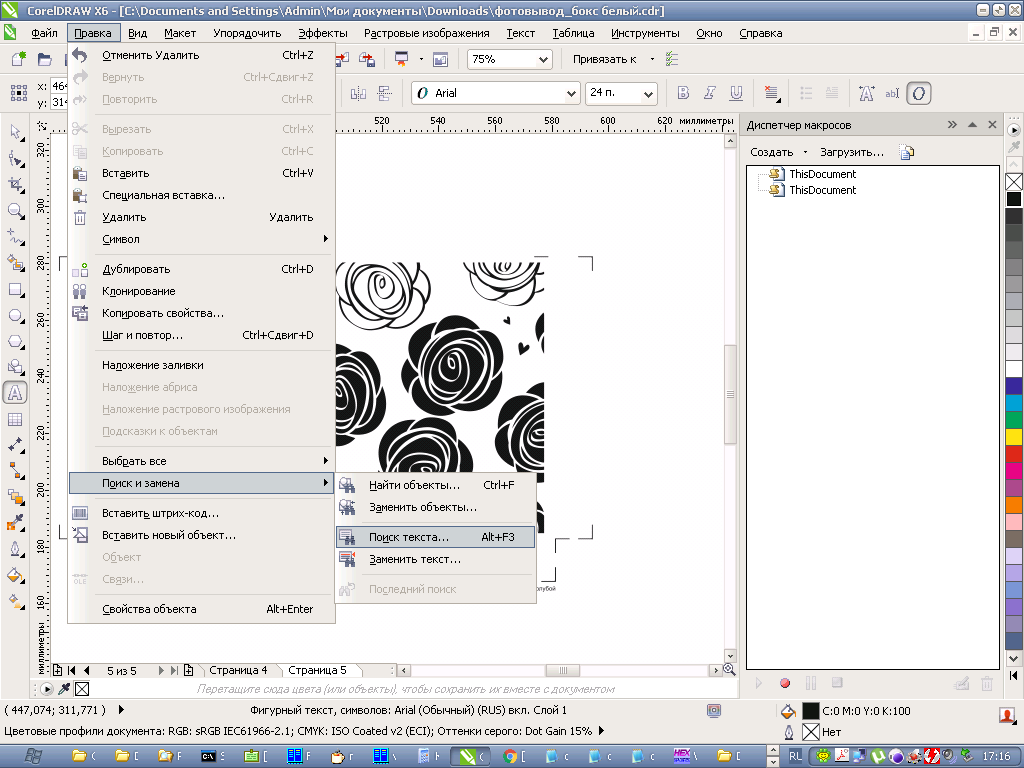Select the Polygon tool
1024x768 pixels.
point(15,342)
